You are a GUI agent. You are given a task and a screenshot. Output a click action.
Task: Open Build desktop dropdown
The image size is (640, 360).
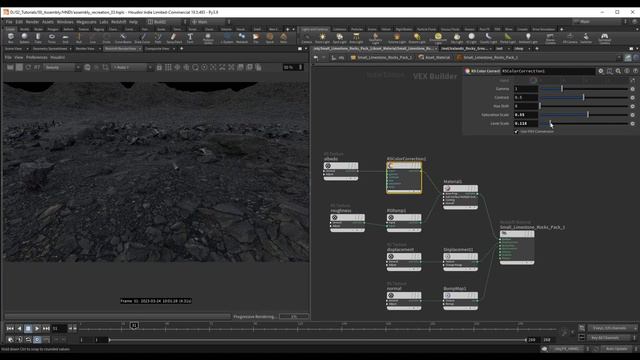(x=167, y=22)
